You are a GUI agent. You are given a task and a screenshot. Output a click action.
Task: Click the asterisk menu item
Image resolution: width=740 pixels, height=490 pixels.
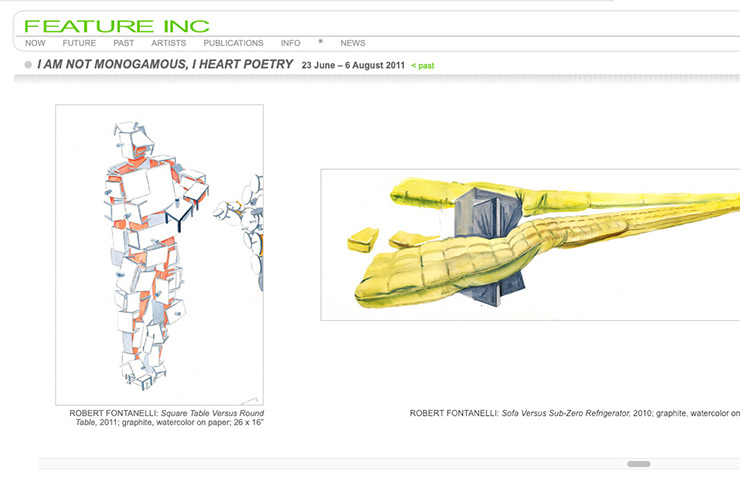320,42
